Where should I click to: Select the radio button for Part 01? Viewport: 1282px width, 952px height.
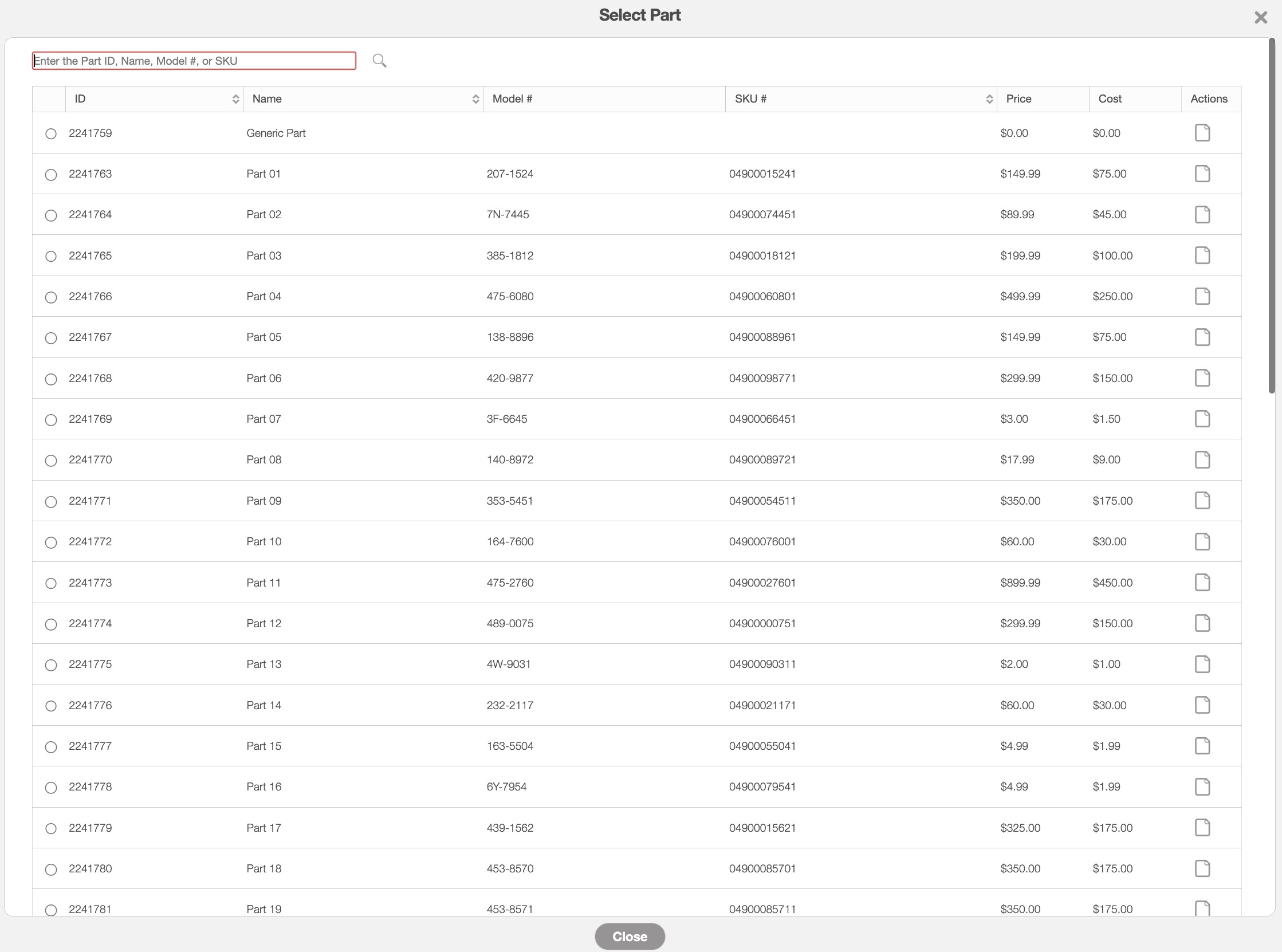point(51,175)
